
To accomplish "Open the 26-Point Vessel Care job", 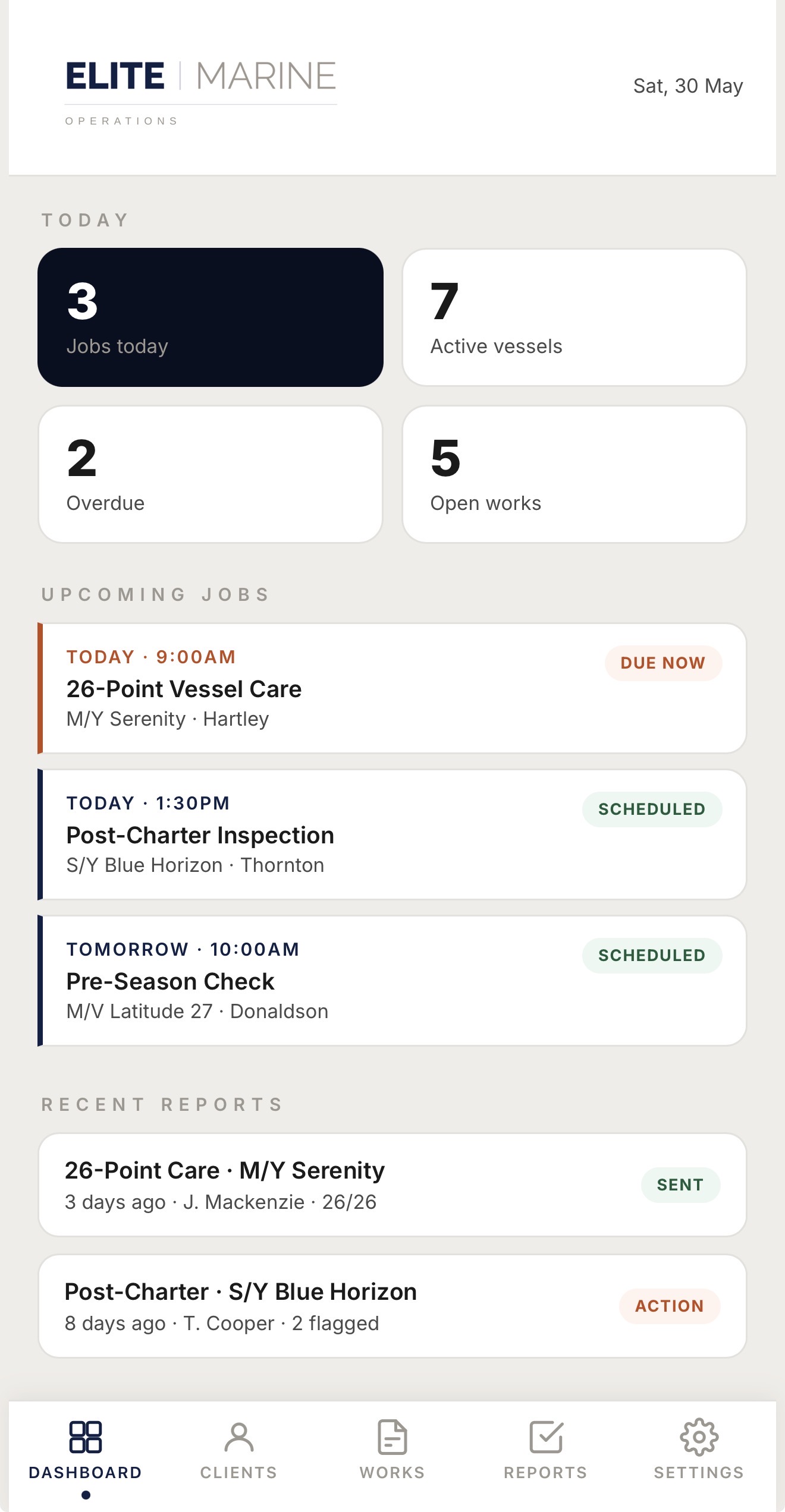I will point(392,688).
